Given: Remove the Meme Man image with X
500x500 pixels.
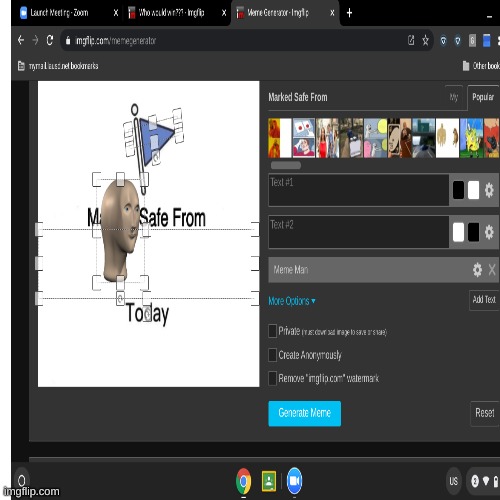Looking at the screenshot, I should pos(492,270).
